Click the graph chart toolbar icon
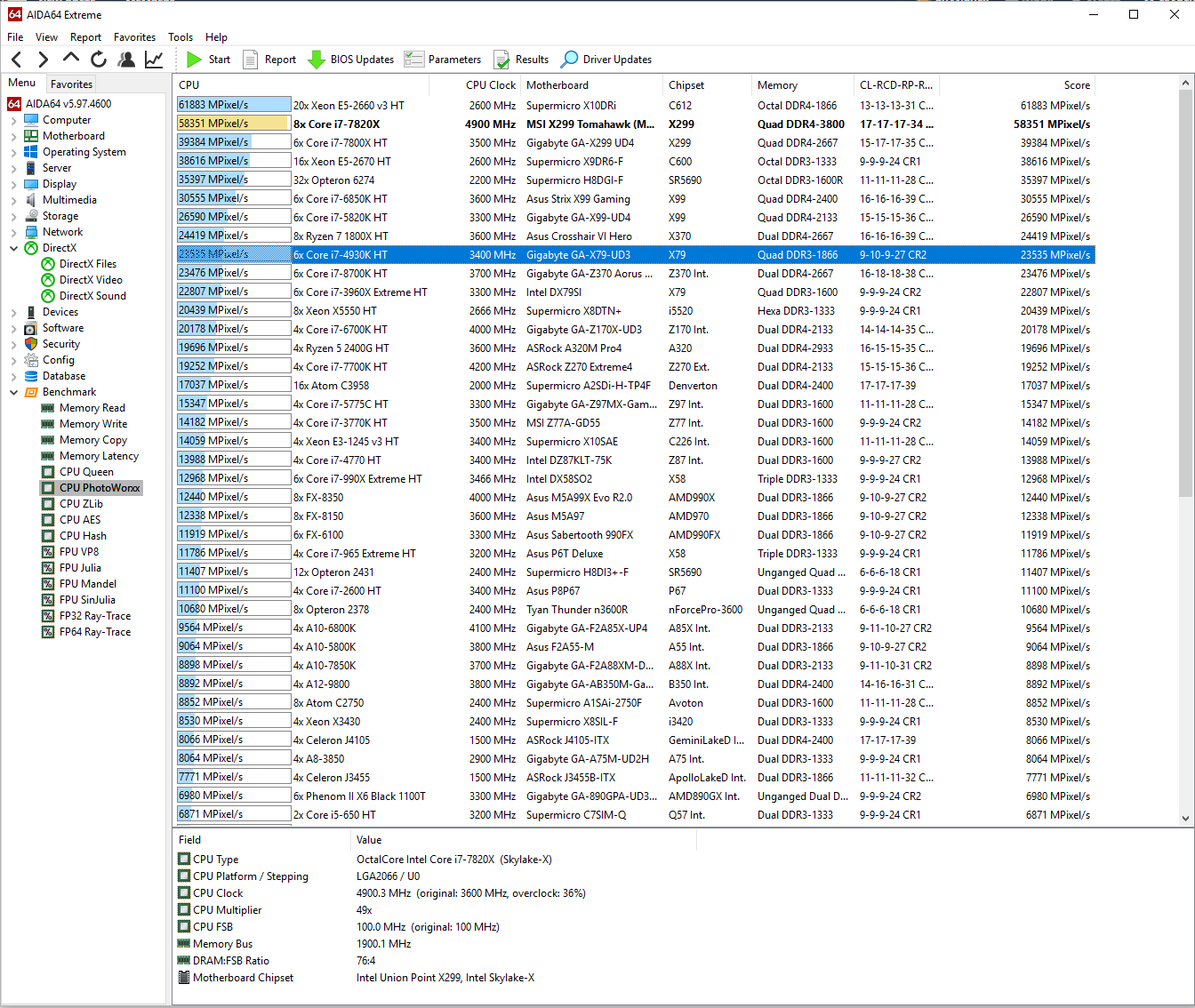The width and height of the screenshot is (1195, 1008). (154, 60)
